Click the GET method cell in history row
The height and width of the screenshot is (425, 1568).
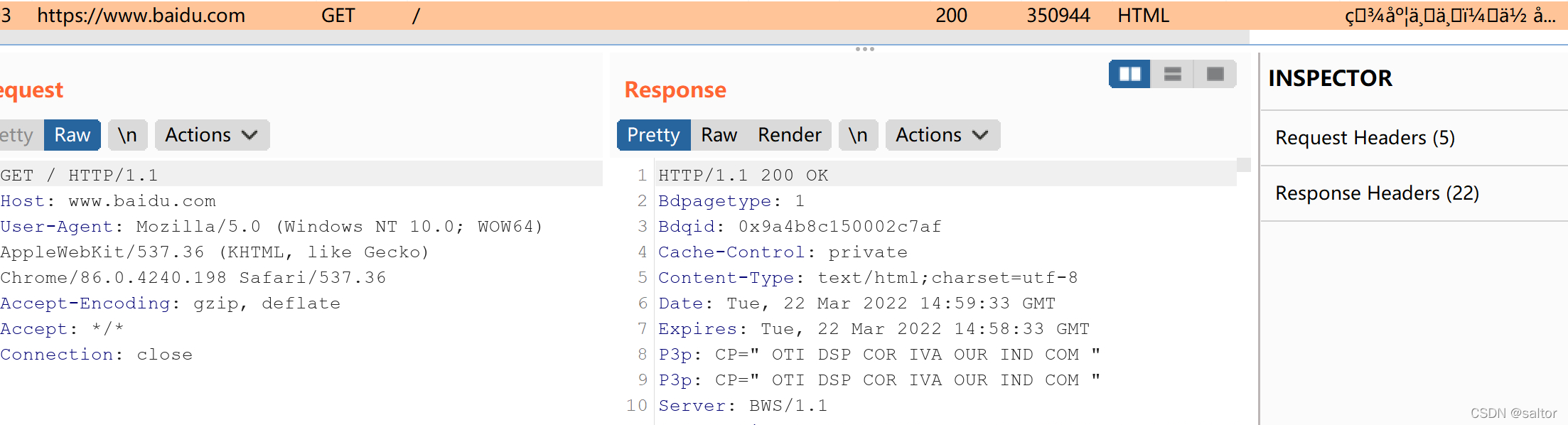pos(338,16)
